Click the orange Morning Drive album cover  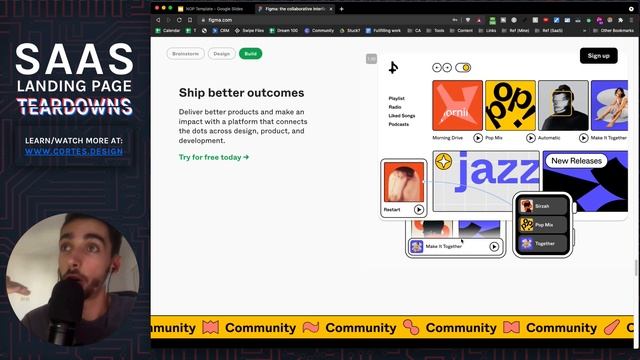pos(457,105)
